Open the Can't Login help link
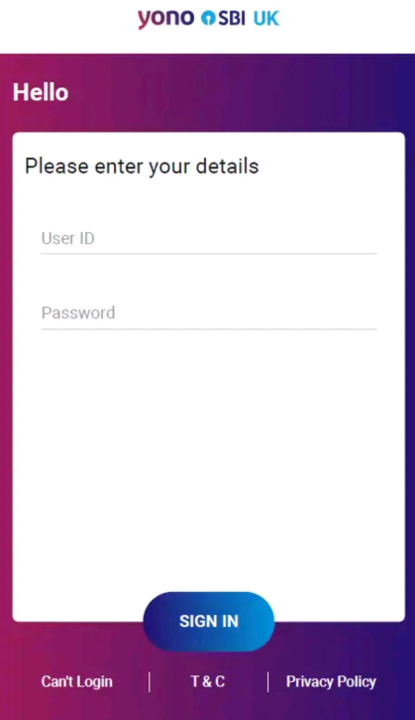The height and width of the screenshot is (720, 415). pos(77,681)
